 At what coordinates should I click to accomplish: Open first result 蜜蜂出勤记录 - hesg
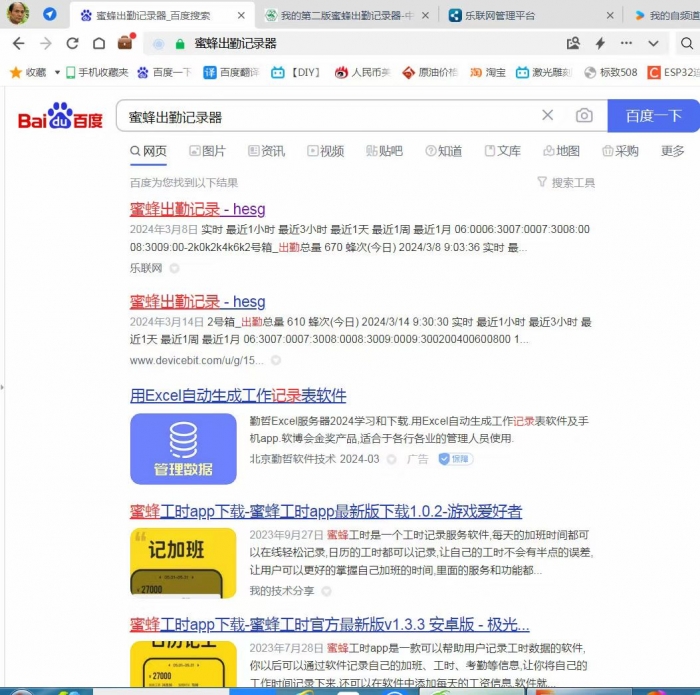(x=197, y=210)
